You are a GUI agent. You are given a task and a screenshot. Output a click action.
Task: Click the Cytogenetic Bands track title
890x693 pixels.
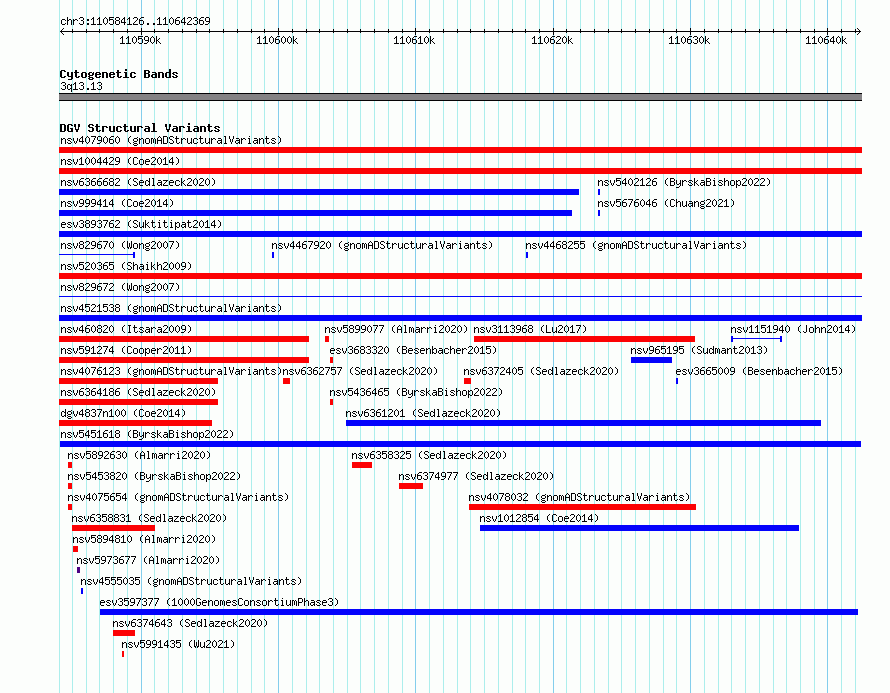click(119, 74)
